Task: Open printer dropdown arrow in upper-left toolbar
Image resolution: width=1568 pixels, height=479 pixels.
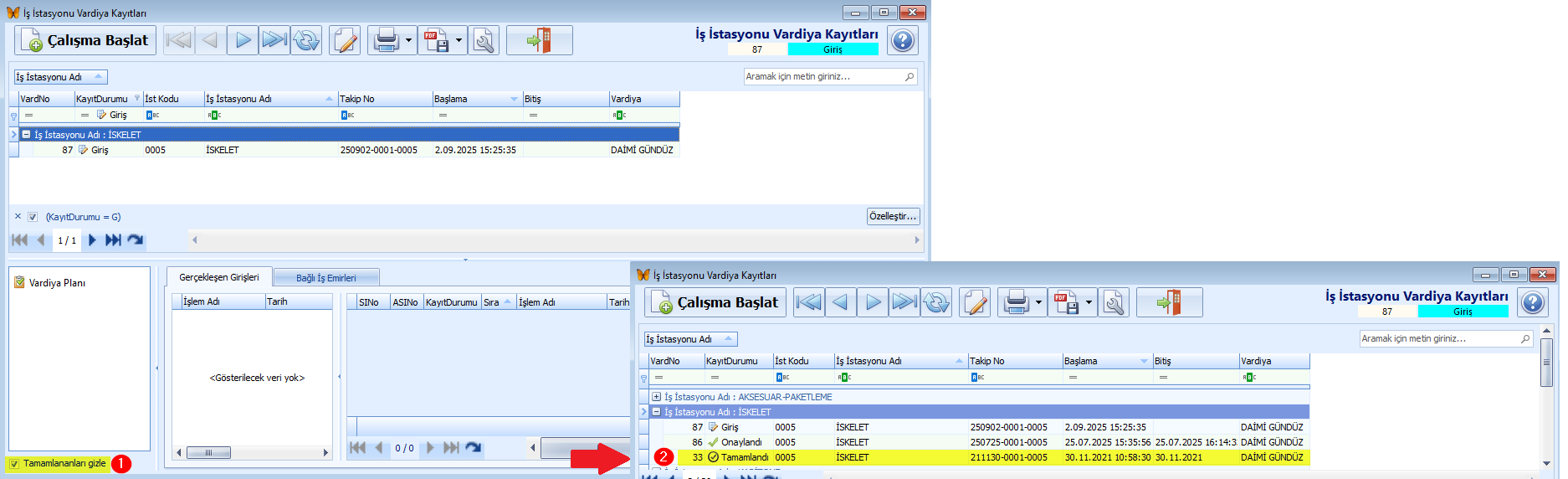Action: (408, 40)
